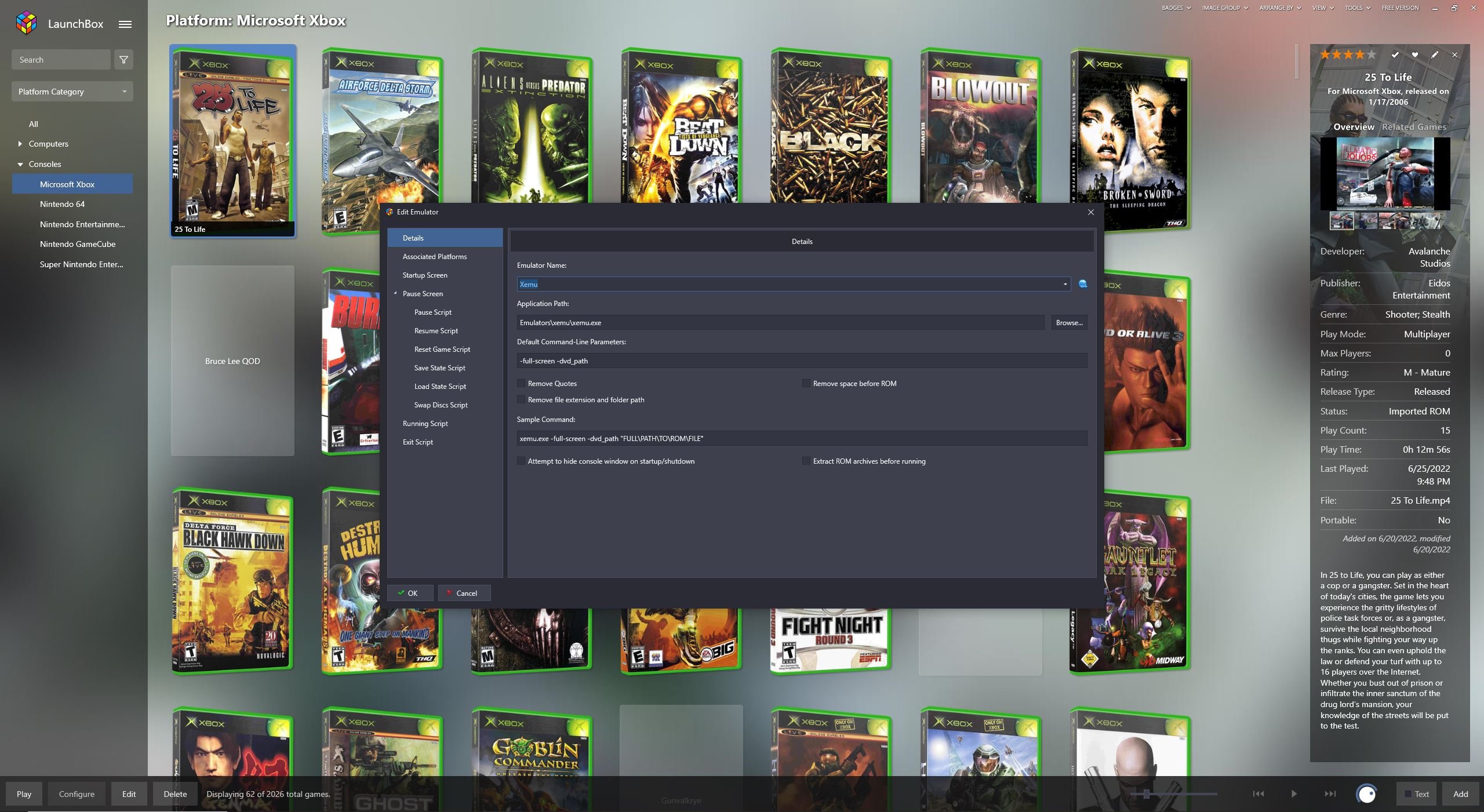Confirm emulator changes with OK
The width and height of the screenshot is (1484, 812).
(410, 593)
